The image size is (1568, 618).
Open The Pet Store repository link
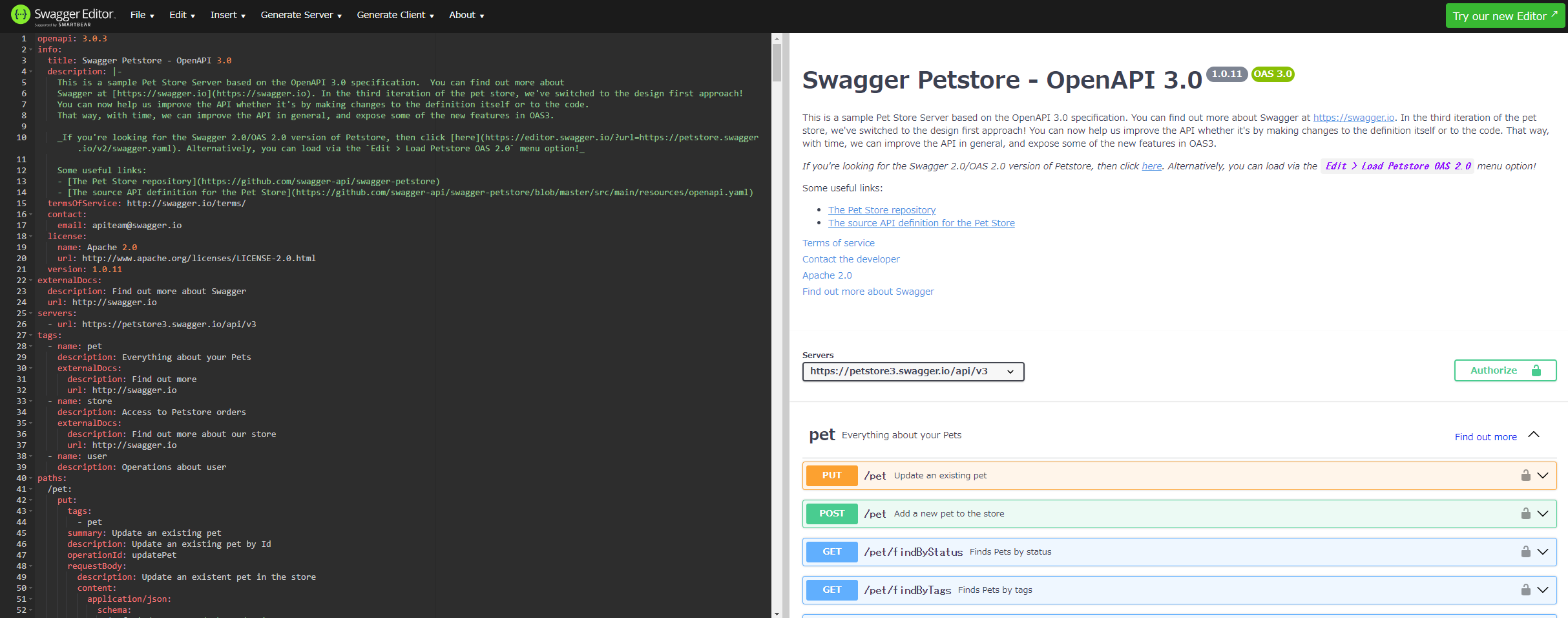pos(881,210)
